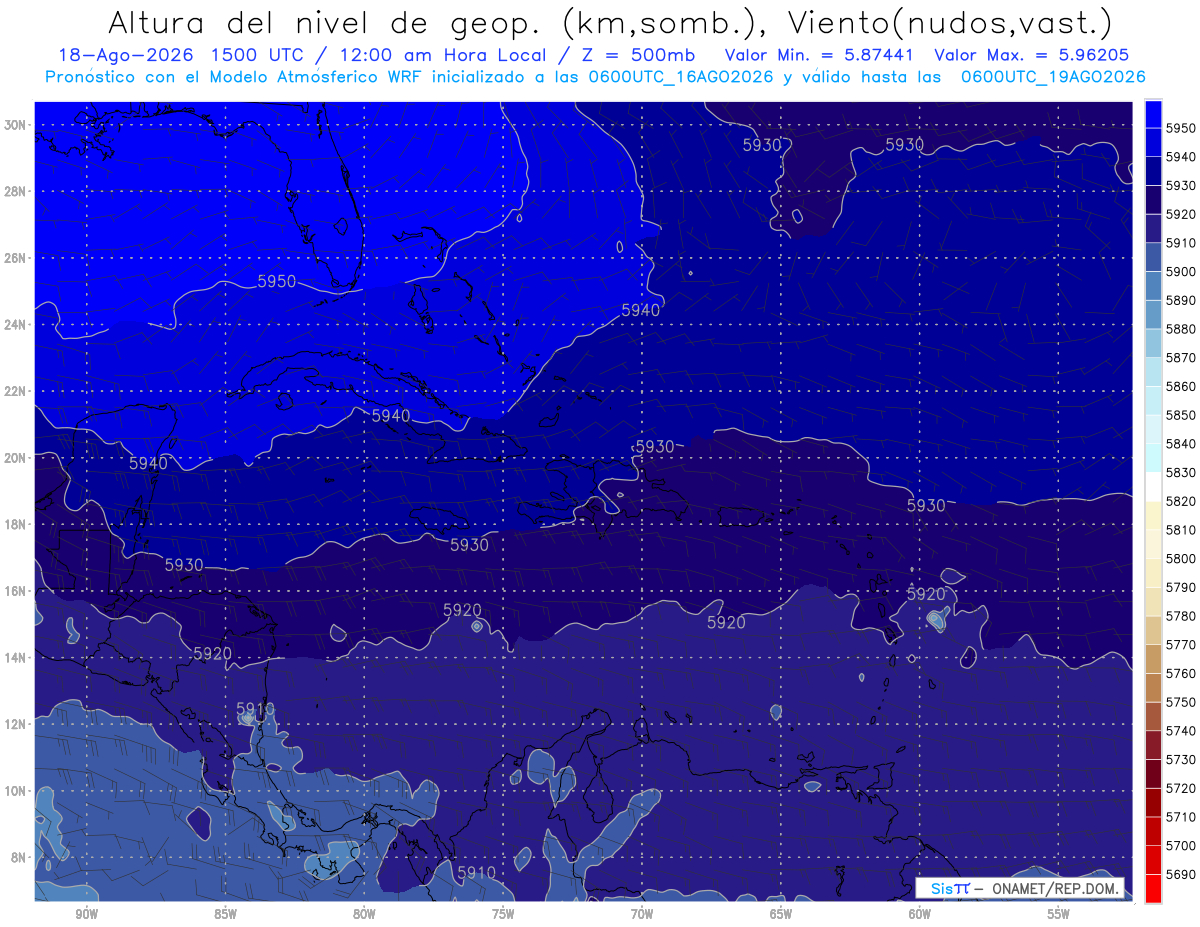Screen dimensions: 1200x927
Task: Click the valid-until time '0600UTC_19AGO2026'
Action: pos(1053,76)
